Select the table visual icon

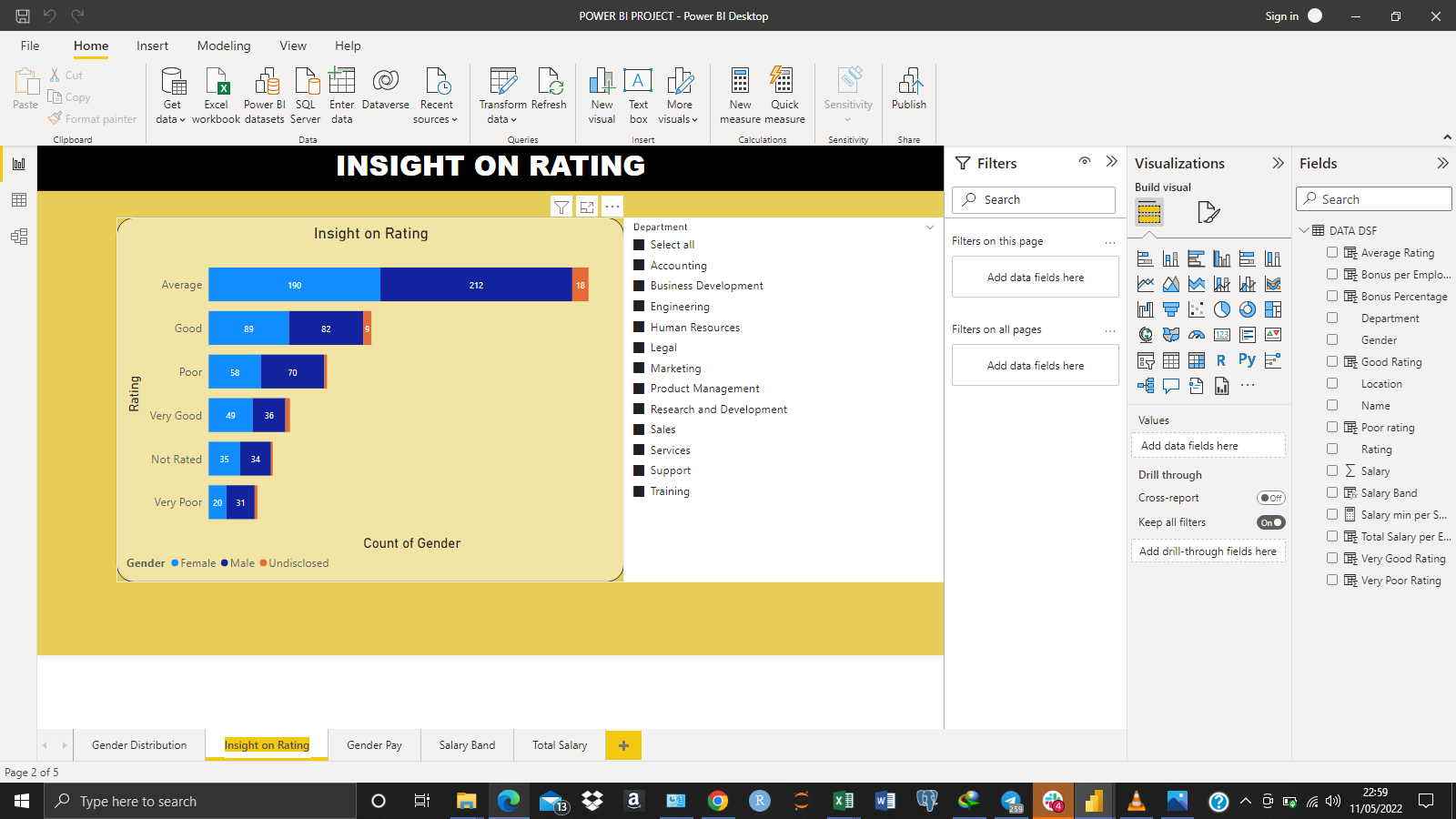point(1170,360)
